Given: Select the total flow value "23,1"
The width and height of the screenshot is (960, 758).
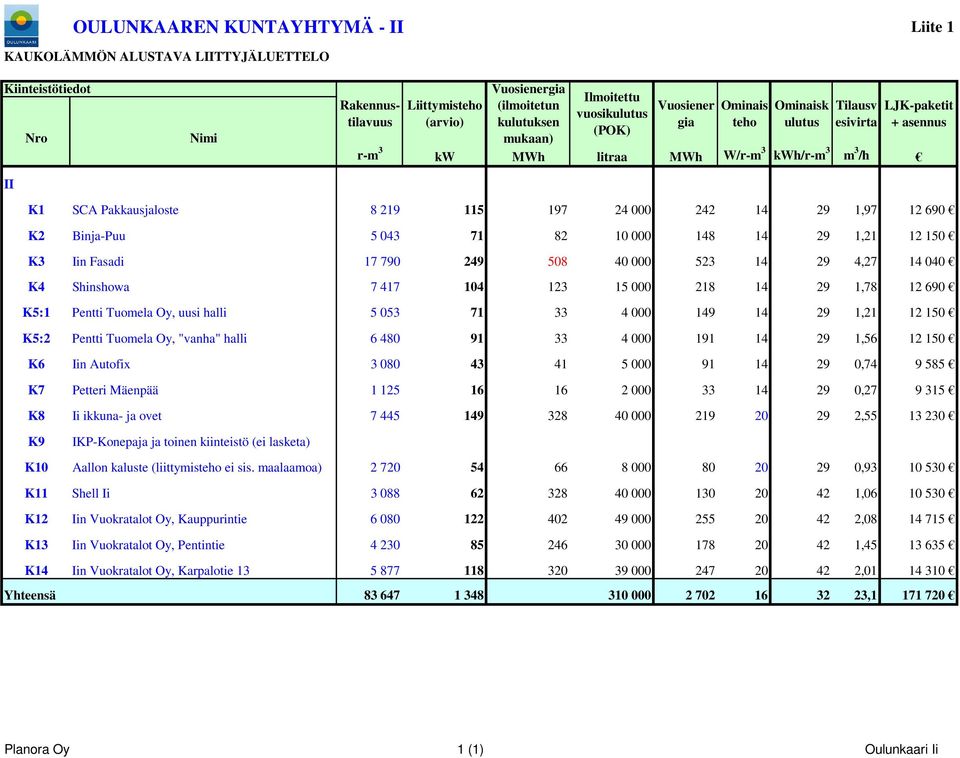Looking at the screenshot, I should pyautogui.click(x=866, y=595).
